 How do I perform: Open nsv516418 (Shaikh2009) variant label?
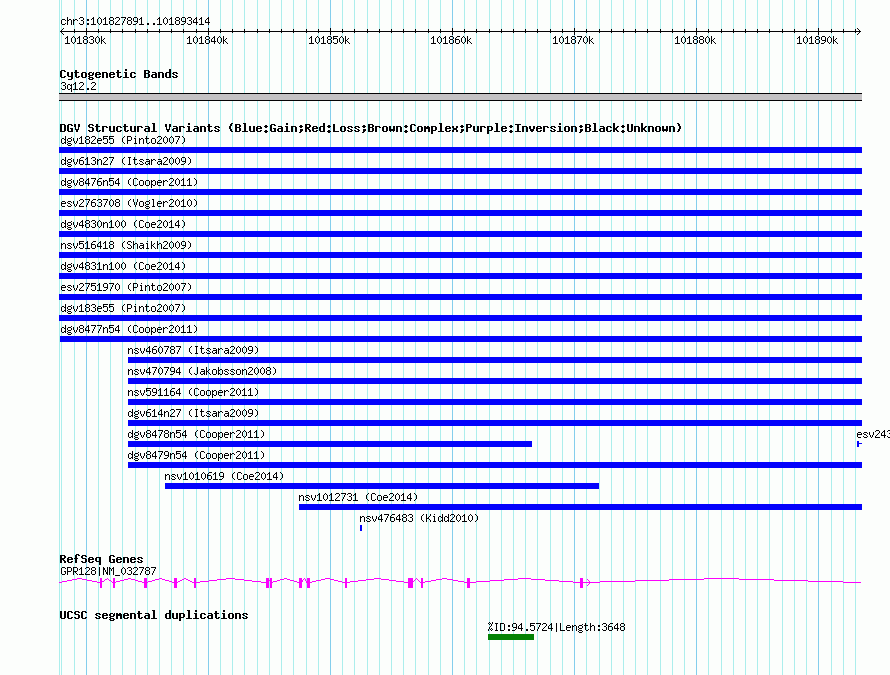[126, 245]
